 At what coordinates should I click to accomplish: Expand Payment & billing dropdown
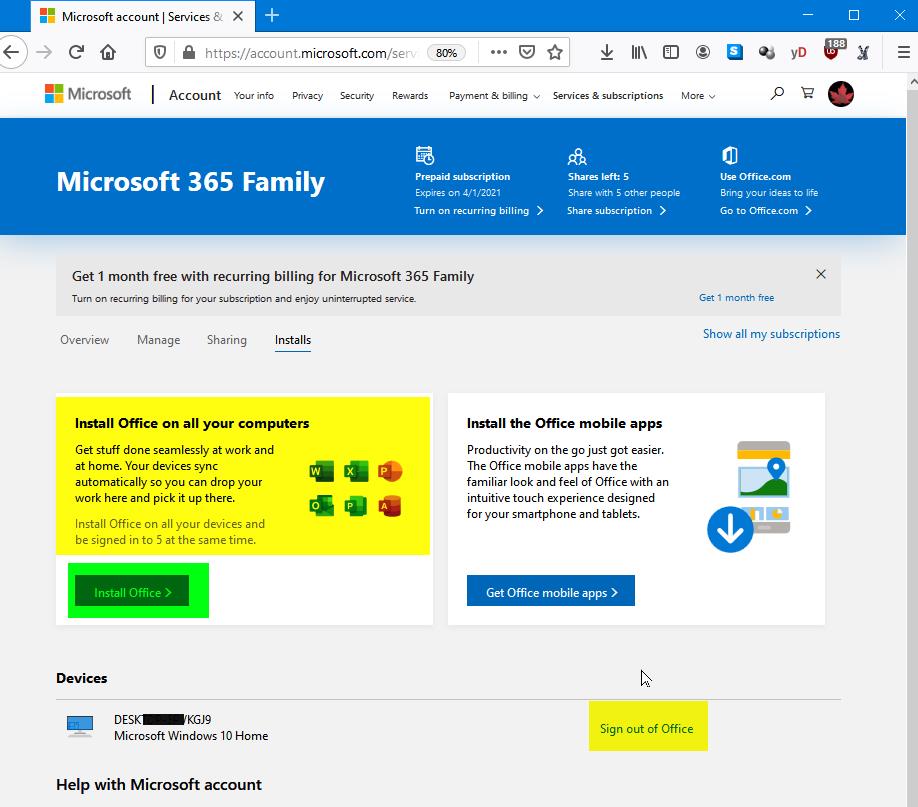494,95
